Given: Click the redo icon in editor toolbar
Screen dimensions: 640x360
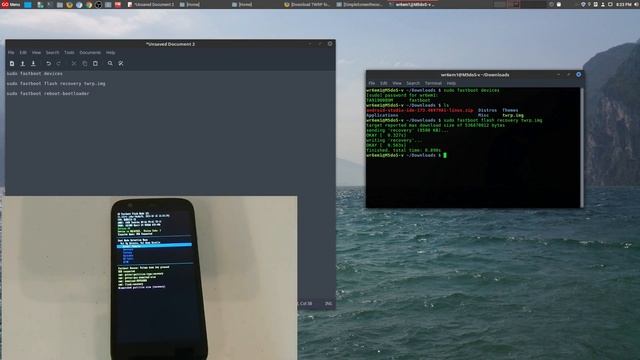Looking at the screenshot, I should point(59,64).
